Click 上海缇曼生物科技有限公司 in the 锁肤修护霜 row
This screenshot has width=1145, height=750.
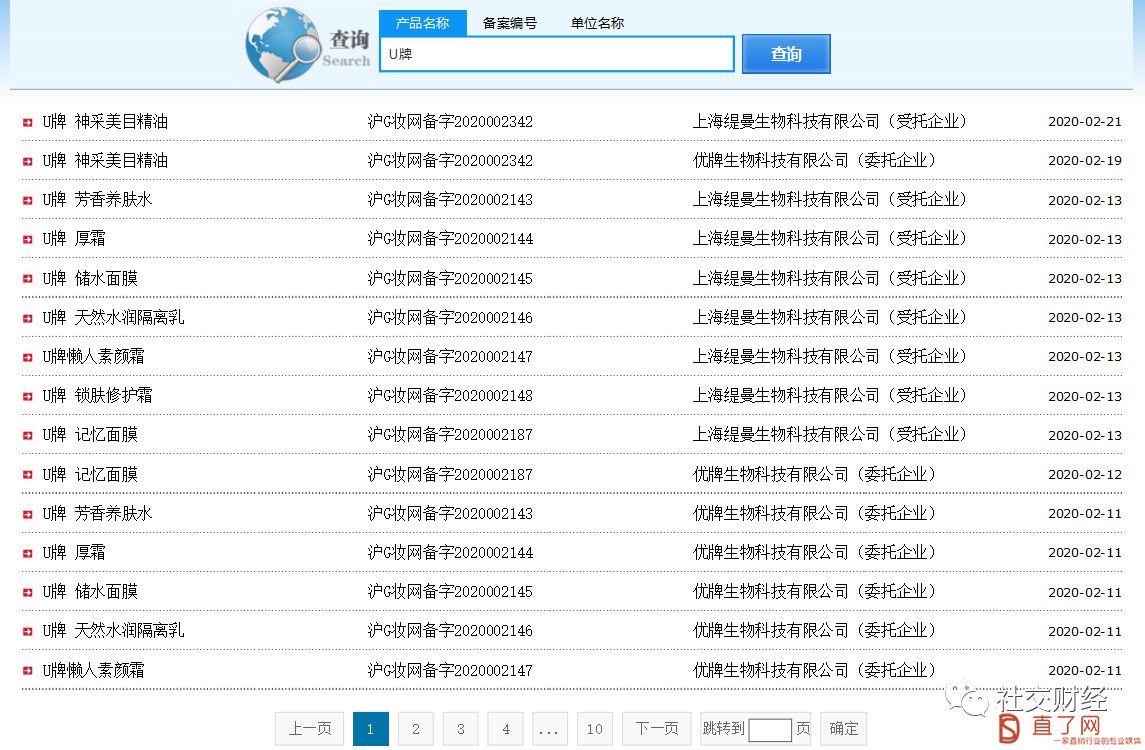(x=786, y=396)
